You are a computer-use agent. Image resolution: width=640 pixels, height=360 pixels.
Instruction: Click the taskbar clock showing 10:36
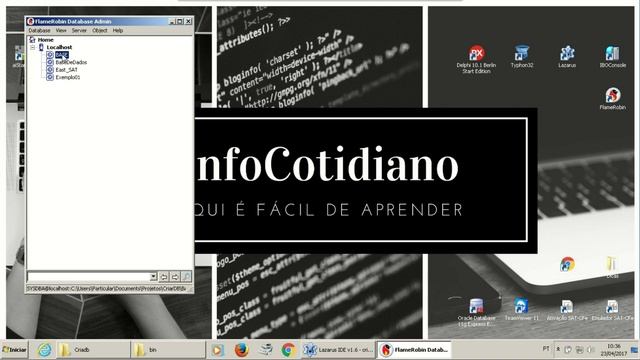pyautogui.click(x=614, y=350)
